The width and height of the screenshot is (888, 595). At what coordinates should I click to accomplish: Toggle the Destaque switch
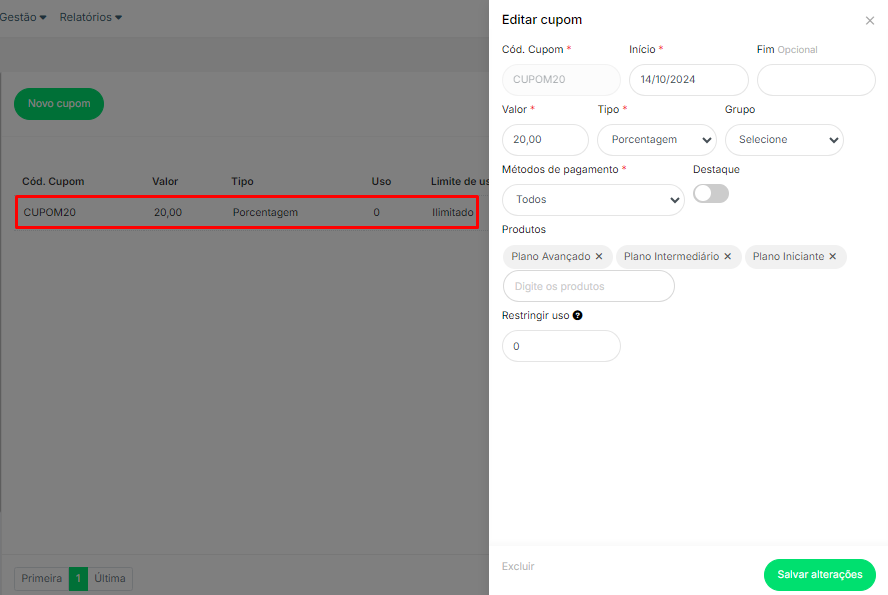pyautogui.click(x=711, y=194)
